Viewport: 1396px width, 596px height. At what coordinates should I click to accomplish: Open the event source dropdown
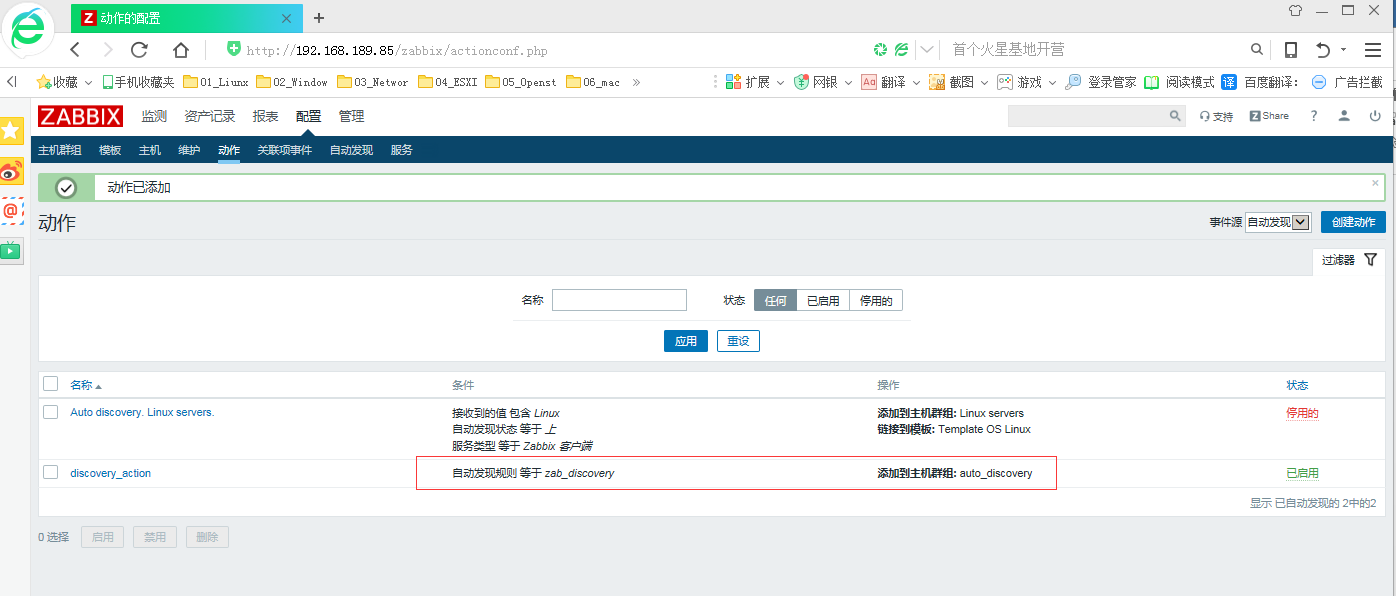point(1277,222)
